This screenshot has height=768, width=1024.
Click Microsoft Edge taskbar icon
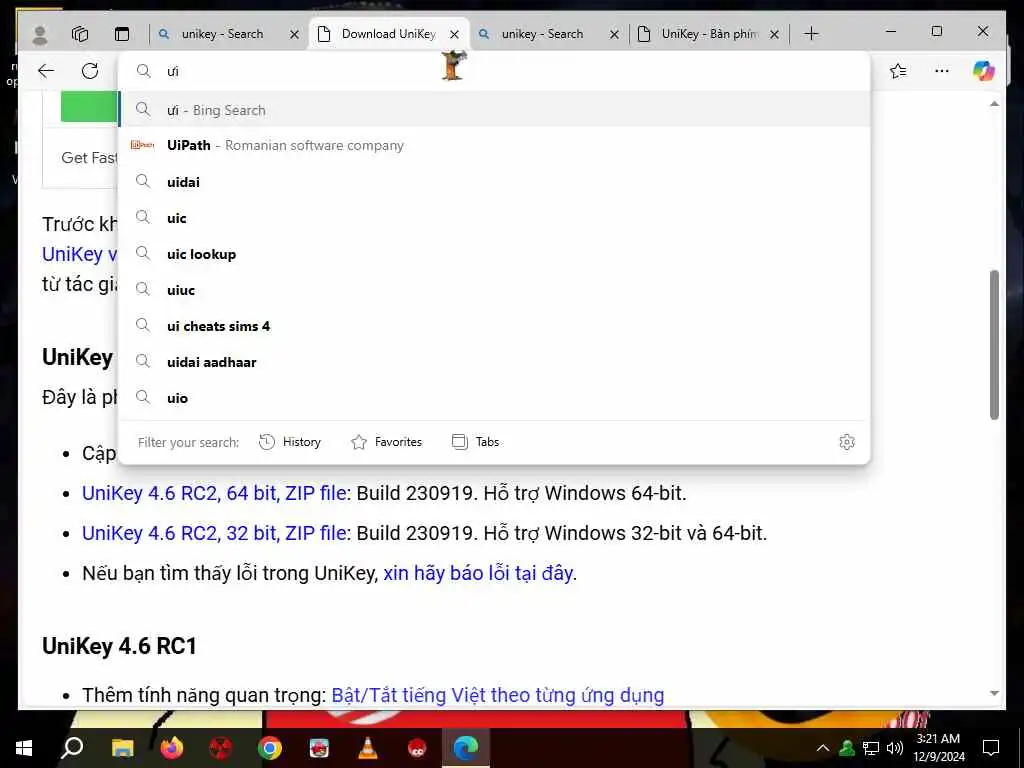coord(466,748)
